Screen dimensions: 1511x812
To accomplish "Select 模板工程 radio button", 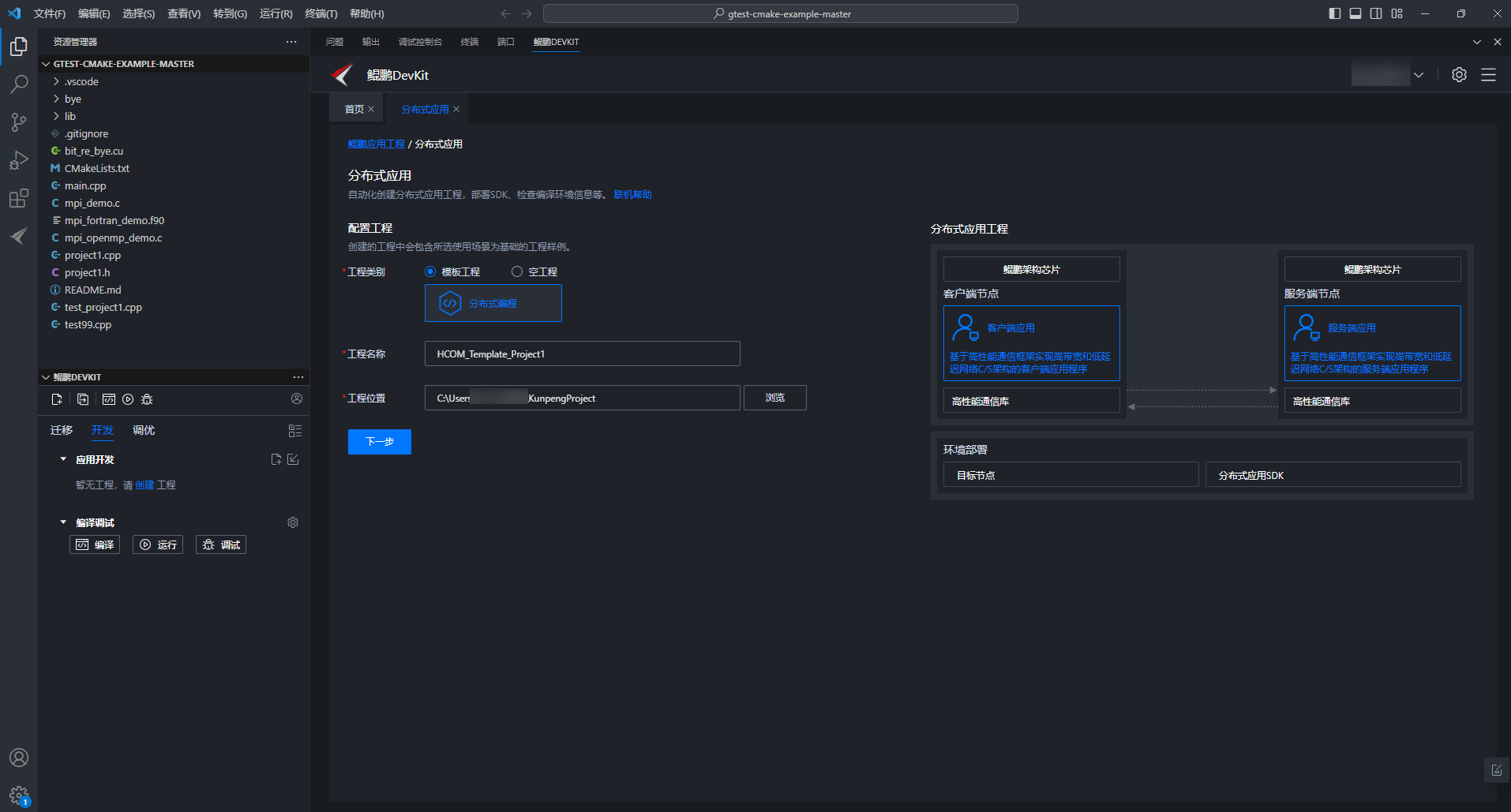I will [x=430, y=271].
